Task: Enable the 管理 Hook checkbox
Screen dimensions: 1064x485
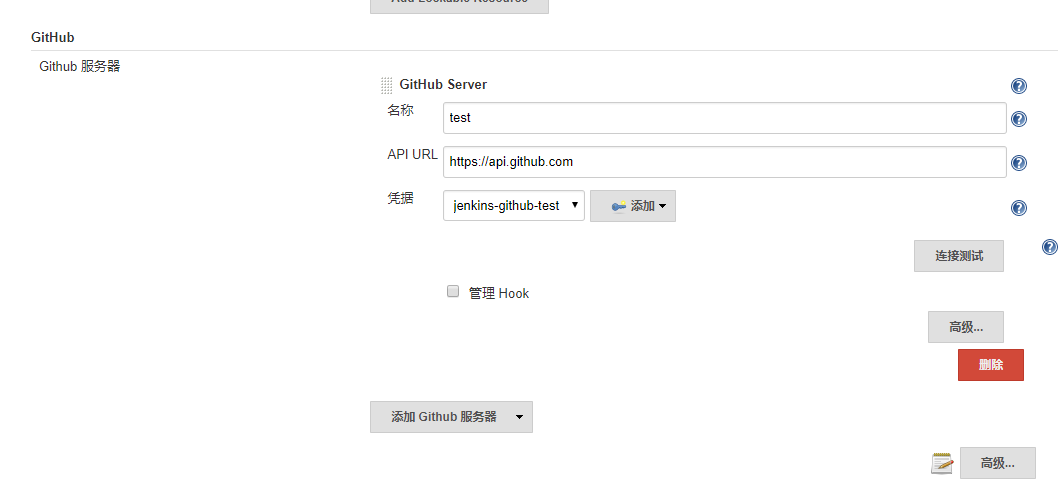Action: coord(453,292)
